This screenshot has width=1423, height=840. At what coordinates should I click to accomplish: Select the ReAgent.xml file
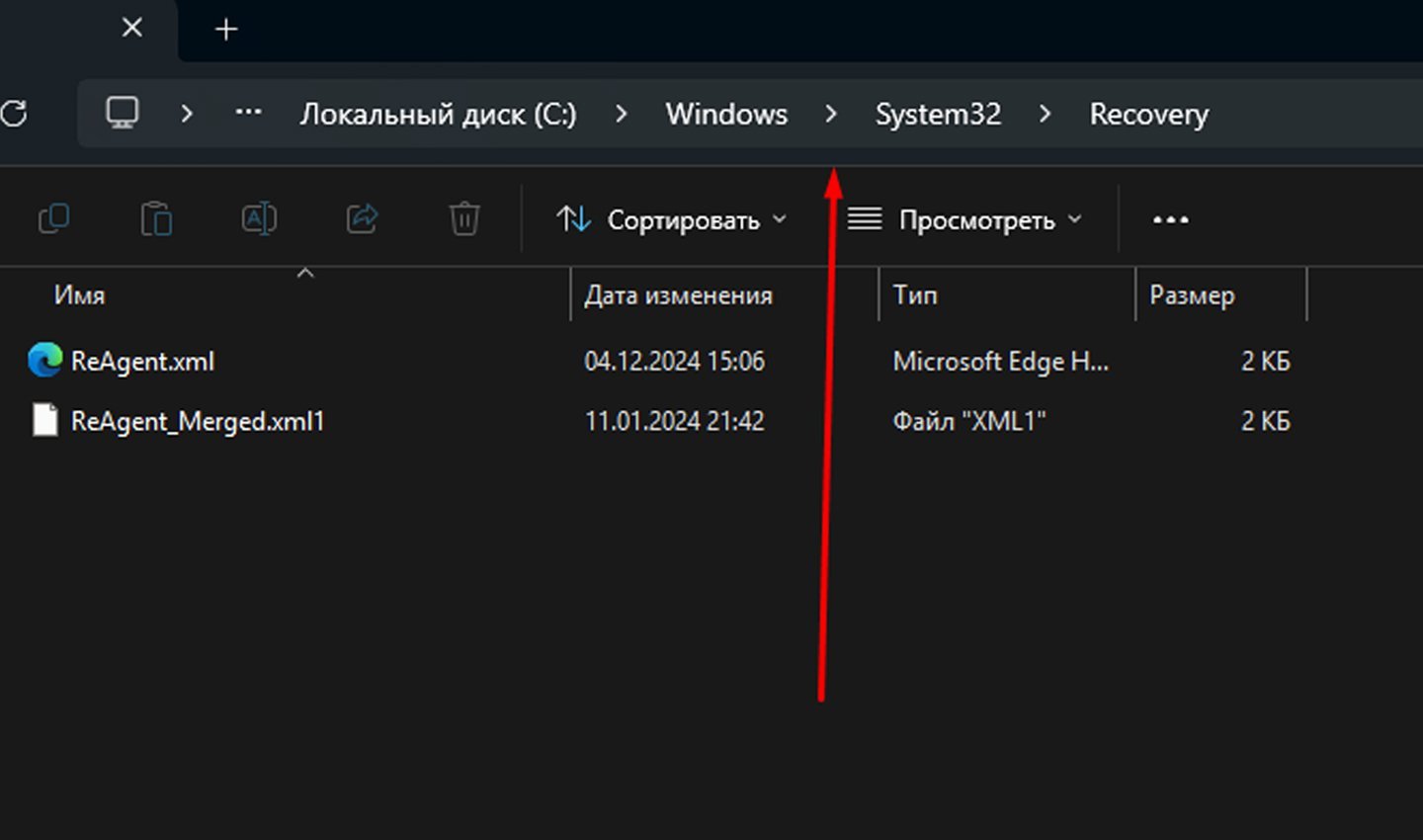click(x=142, y=362)
